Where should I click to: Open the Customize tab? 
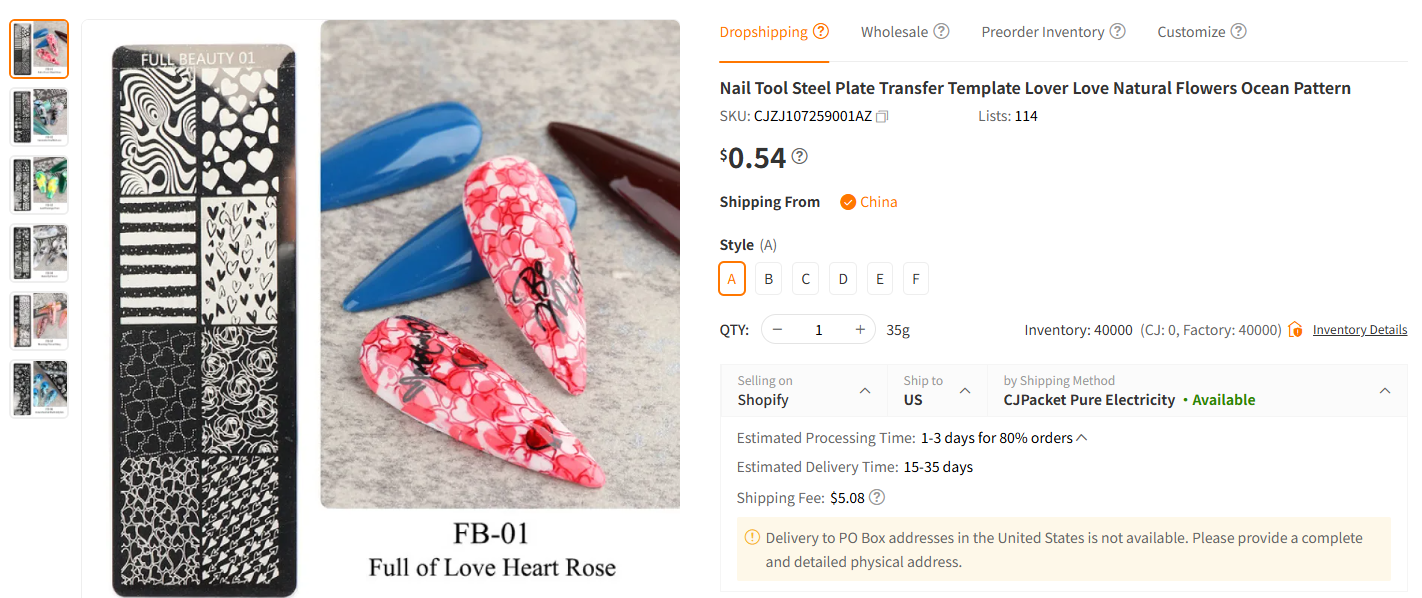(1191, 32)
